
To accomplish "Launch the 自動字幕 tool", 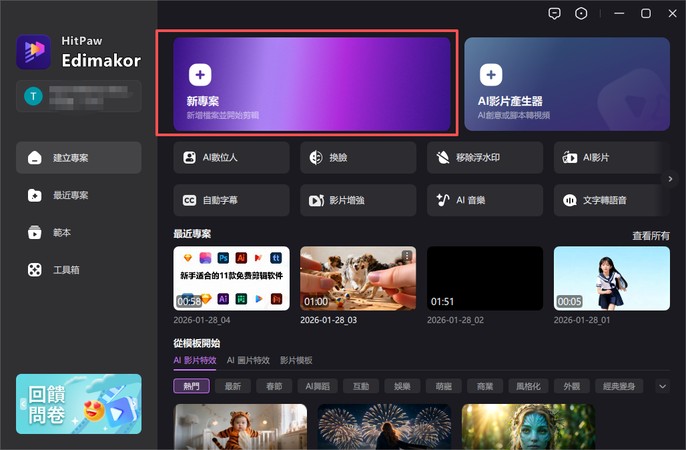I will coord(231,200).
